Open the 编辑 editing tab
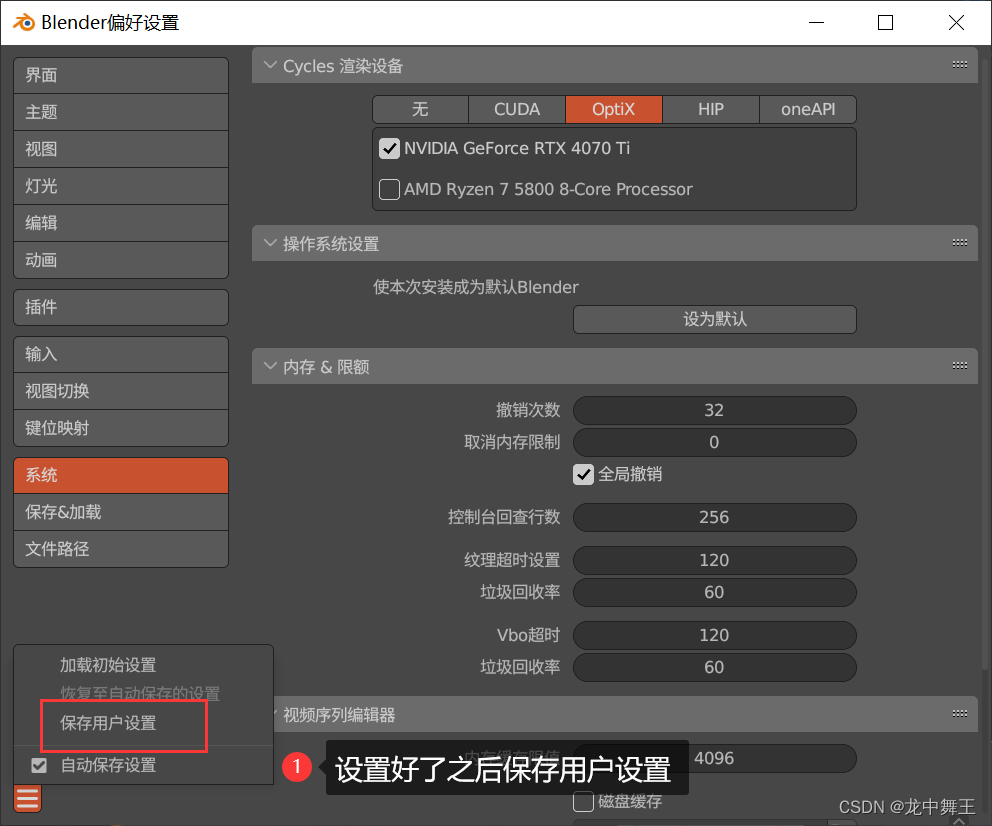Screen dimensions: 992x826 coord(121,223)
